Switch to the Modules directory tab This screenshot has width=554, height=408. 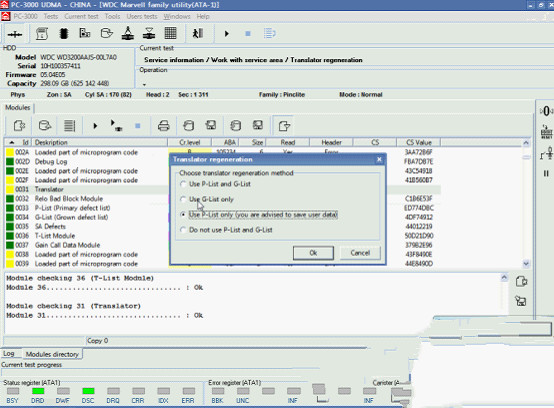pyautogui.click(x=52, y=354)
